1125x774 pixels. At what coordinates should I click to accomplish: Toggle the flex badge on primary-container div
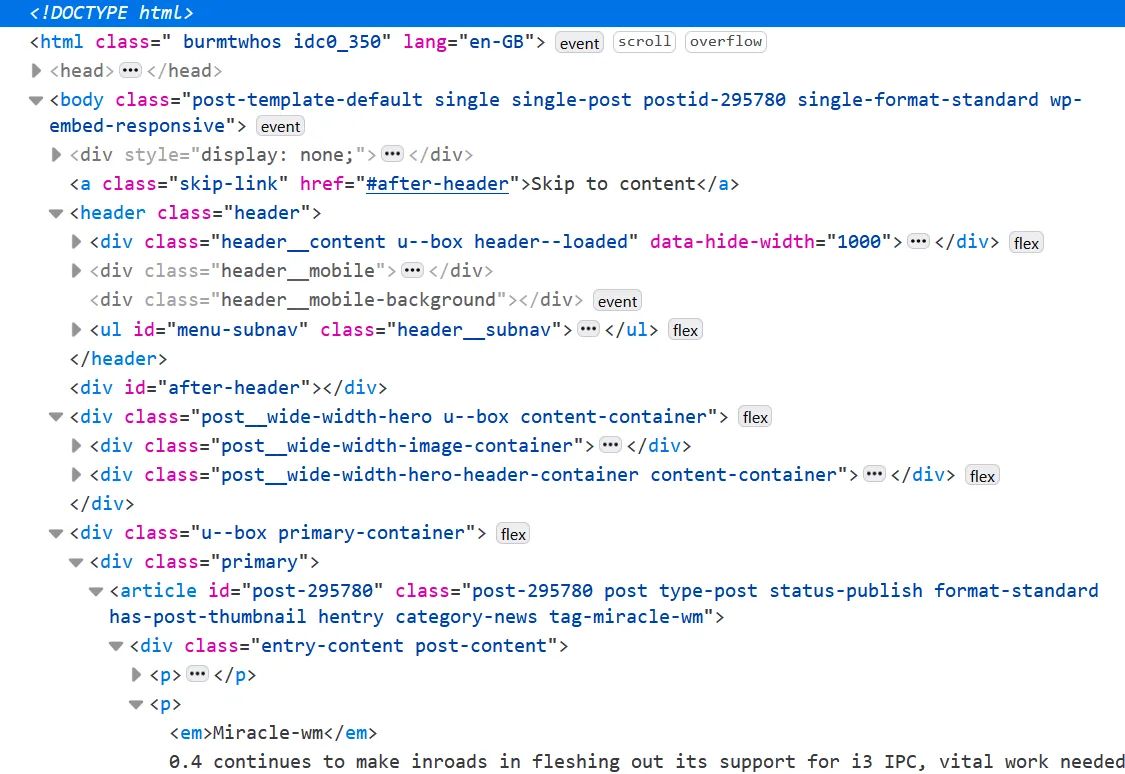pos(513,533)
